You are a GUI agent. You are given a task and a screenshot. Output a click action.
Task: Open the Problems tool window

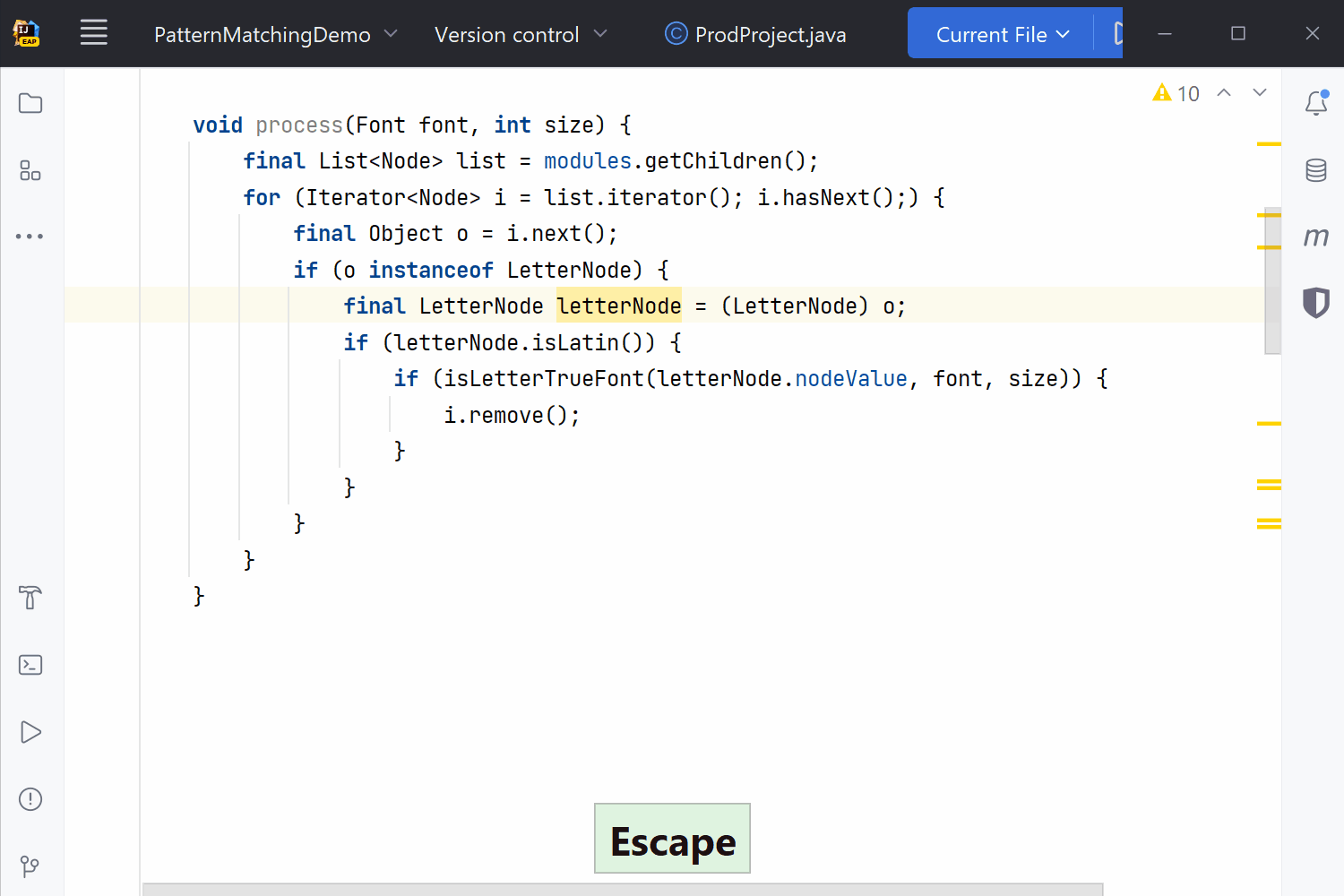tap(30, 799)
